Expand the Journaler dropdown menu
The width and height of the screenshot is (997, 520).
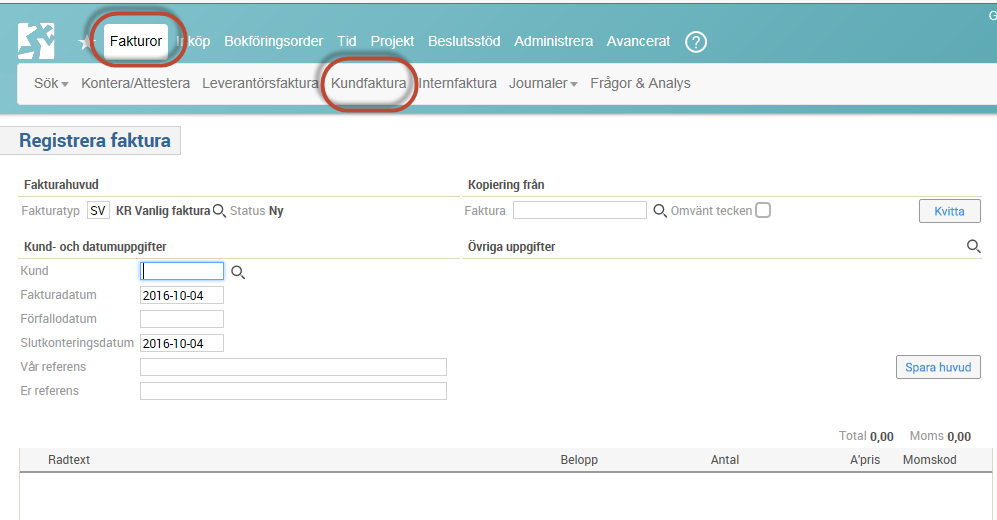[x=543, y=83]
